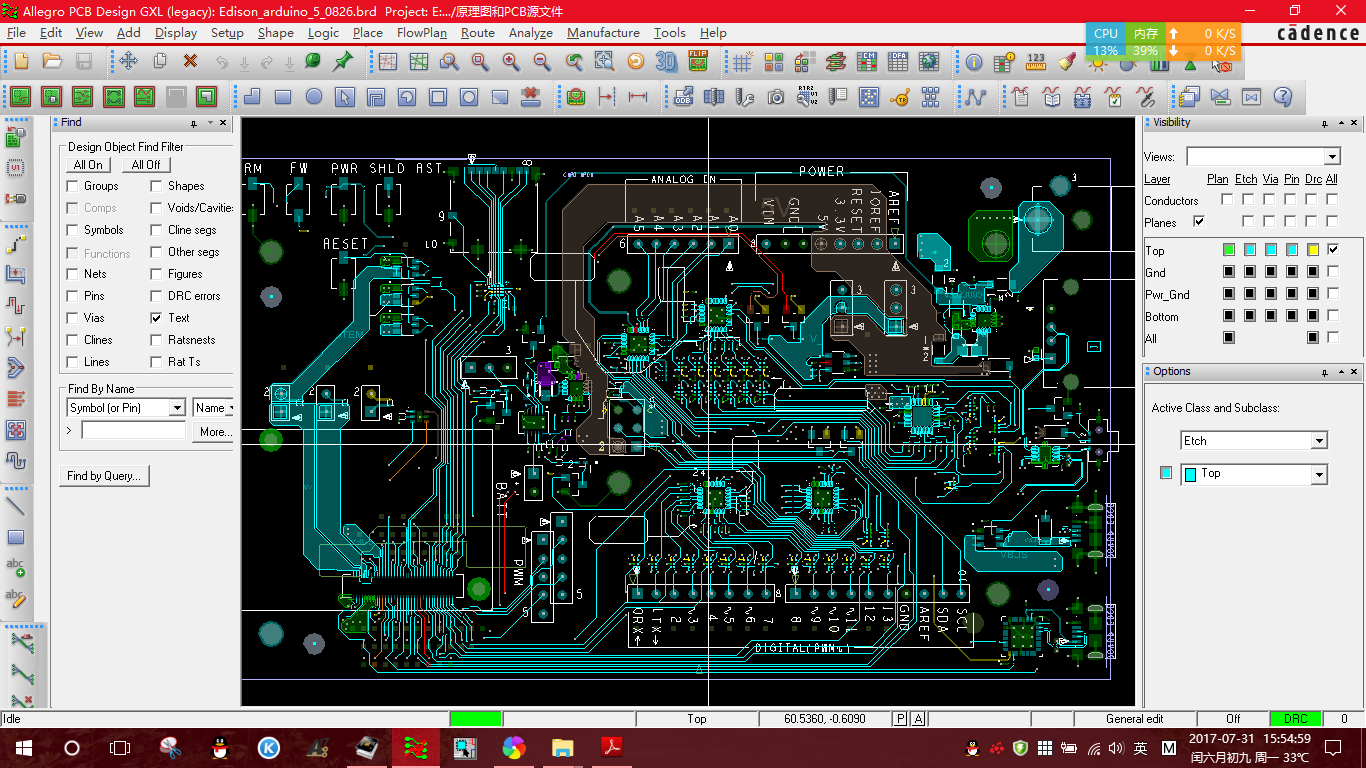Click the Zoom Out magnifier icon
1366x768 pixels.
542,62
